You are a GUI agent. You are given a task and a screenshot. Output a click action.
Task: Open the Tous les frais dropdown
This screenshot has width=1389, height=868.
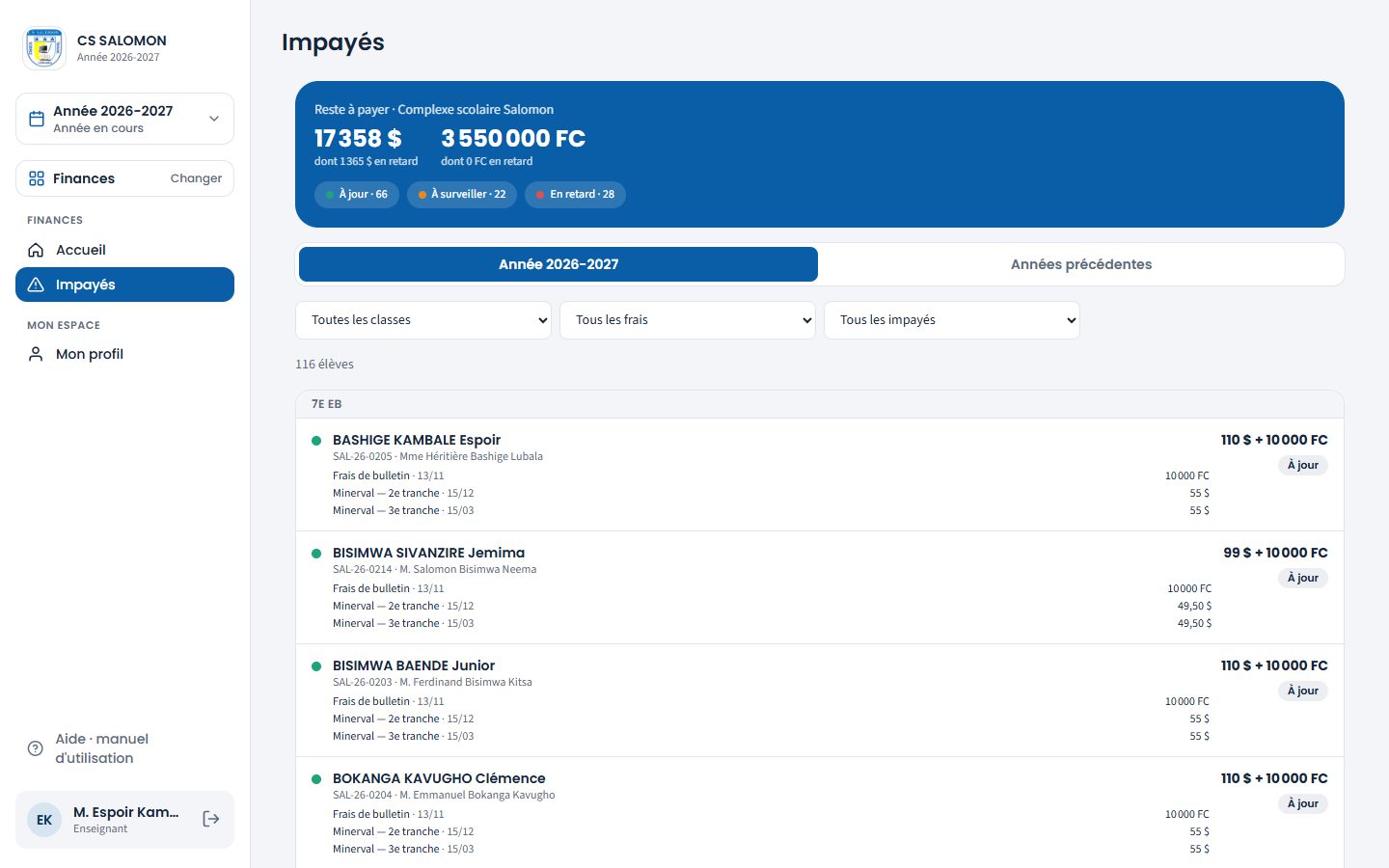tap(688, 320)
